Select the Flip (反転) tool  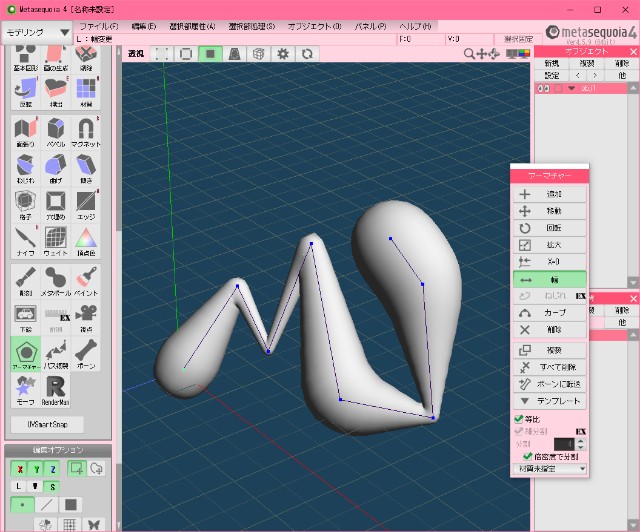(25, 92)
